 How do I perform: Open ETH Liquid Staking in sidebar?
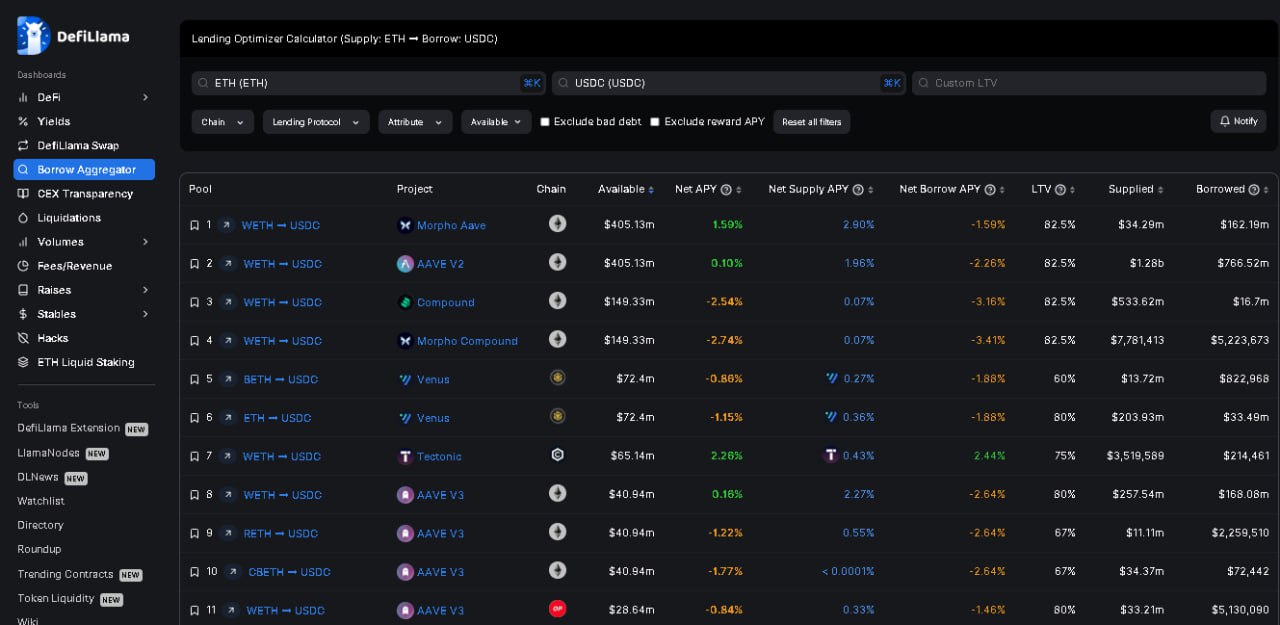click(x=86, y=362)
